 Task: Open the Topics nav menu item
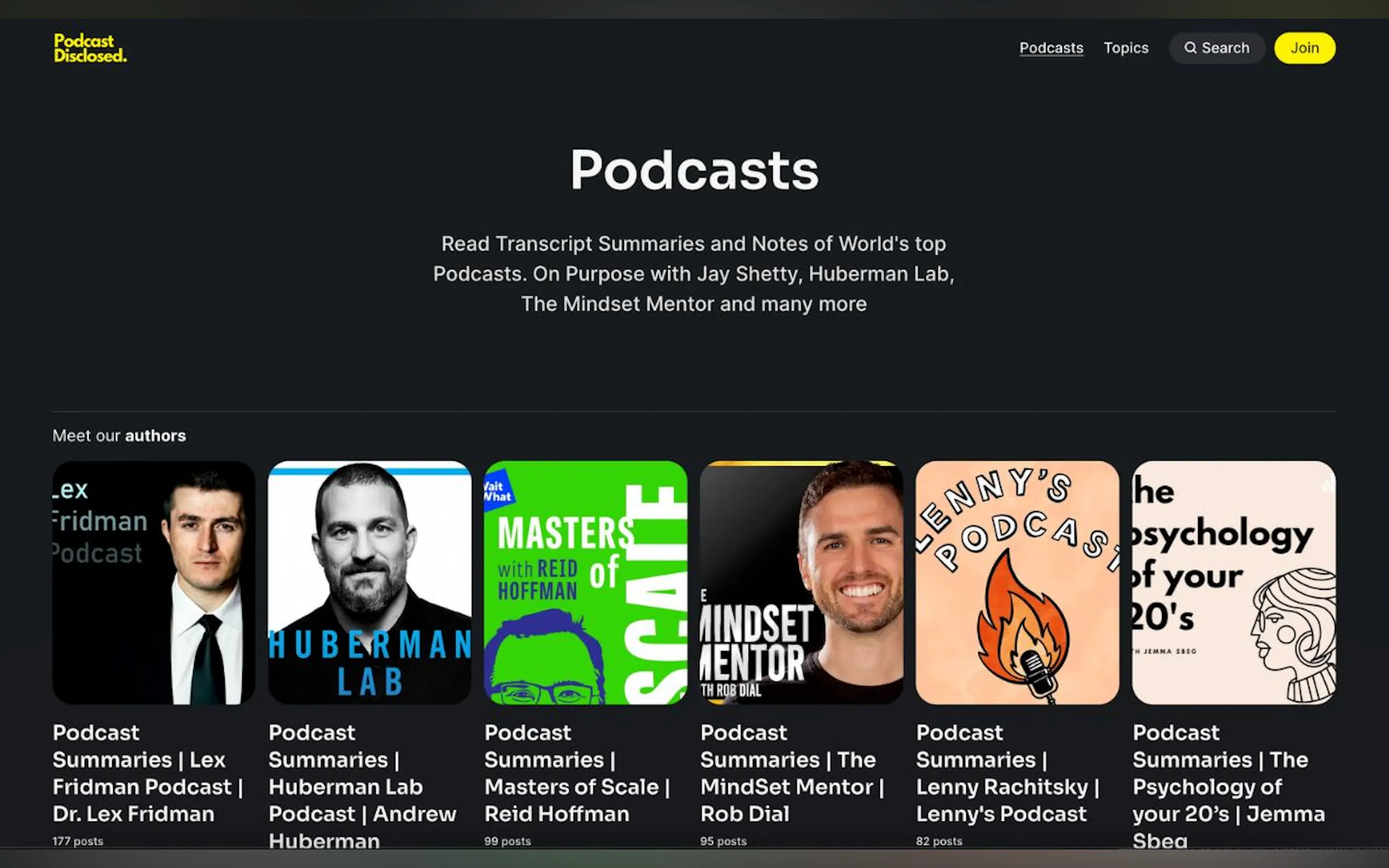click(x=1125, y=48)
